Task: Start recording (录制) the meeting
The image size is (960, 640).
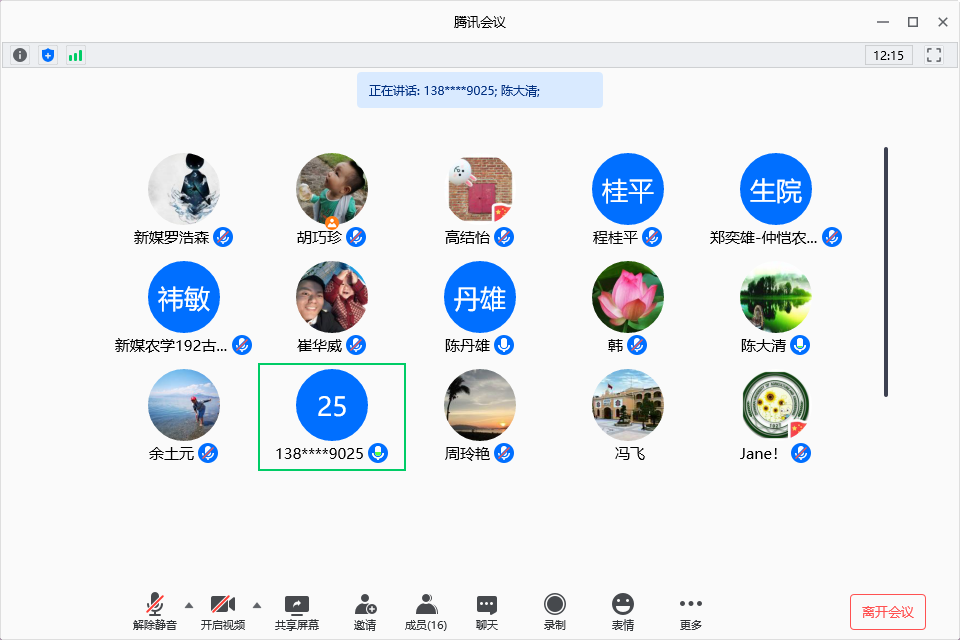Action: pyautogui.click(x=554, y=611)
